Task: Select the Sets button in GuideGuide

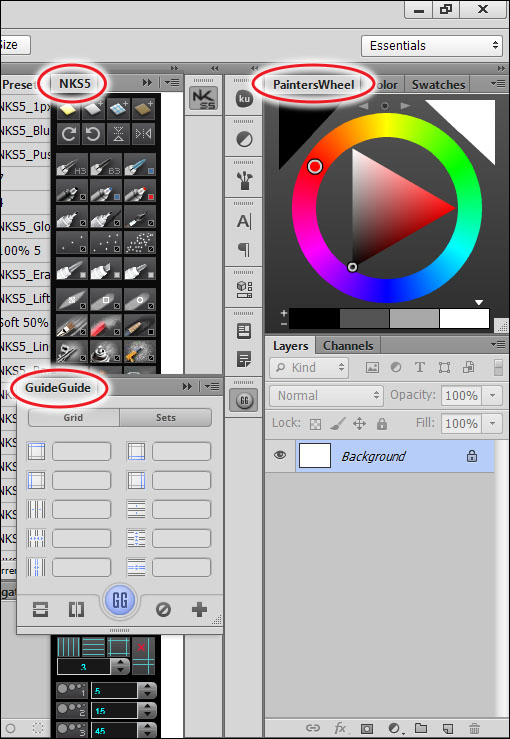Action: click(x=165, y=418)
